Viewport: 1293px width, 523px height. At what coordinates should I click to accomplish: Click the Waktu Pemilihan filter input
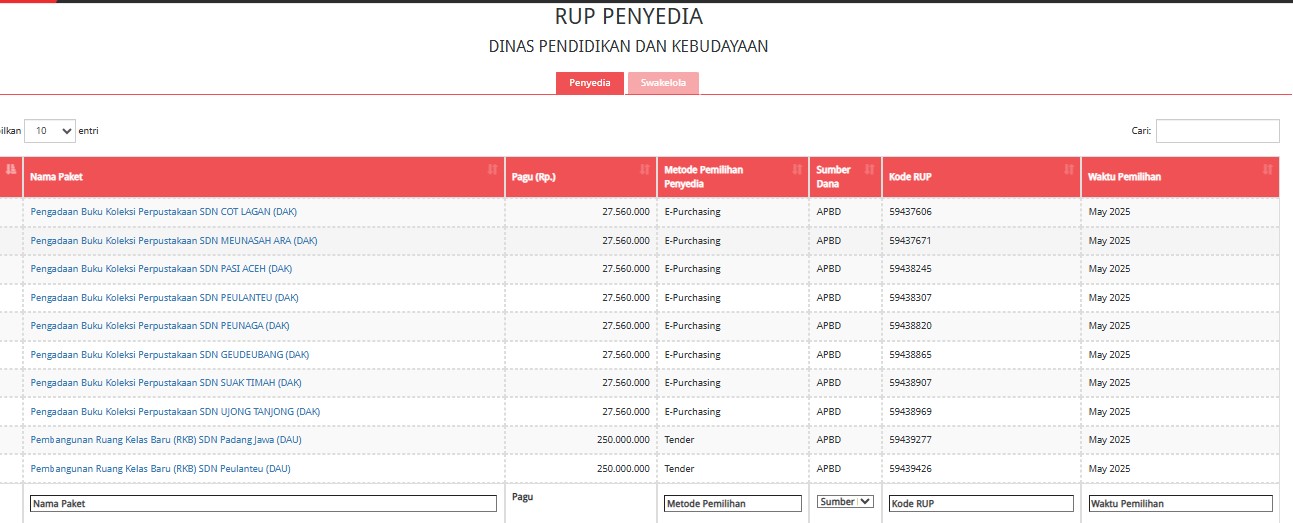[x=1180, y=504]
